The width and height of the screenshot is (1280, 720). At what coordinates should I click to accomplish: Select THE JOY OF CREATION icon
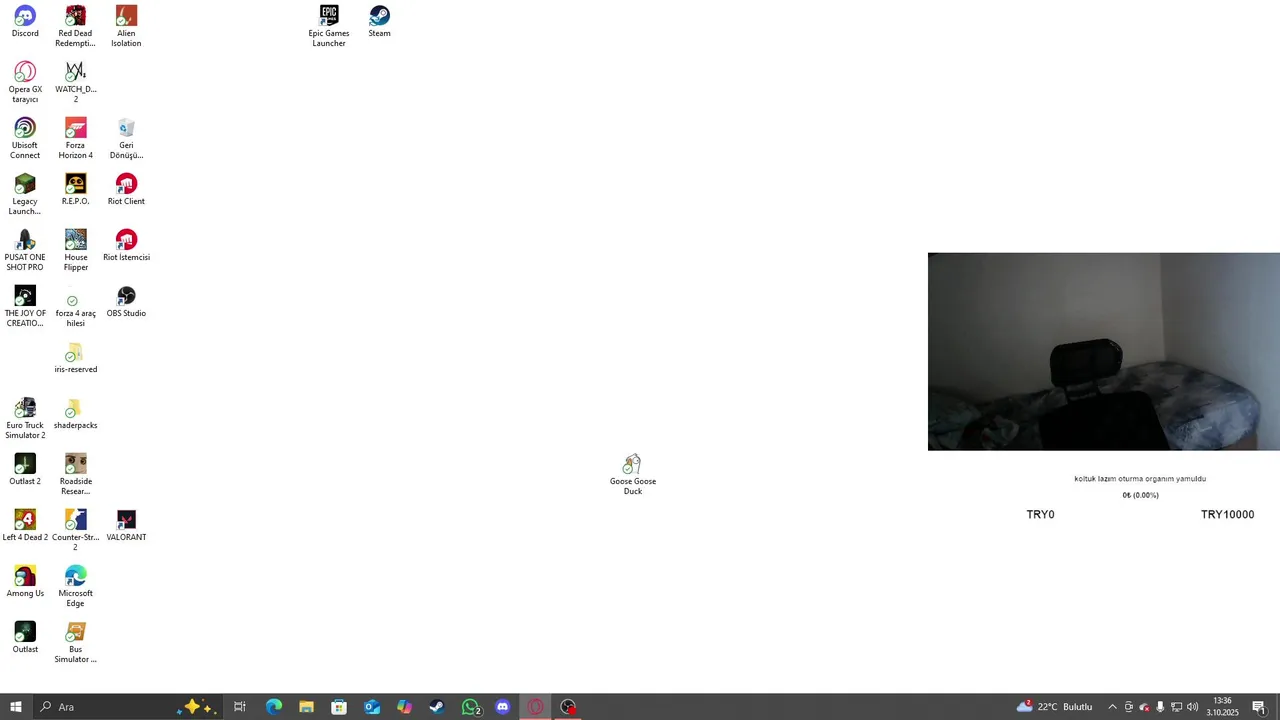pos(25,307)
